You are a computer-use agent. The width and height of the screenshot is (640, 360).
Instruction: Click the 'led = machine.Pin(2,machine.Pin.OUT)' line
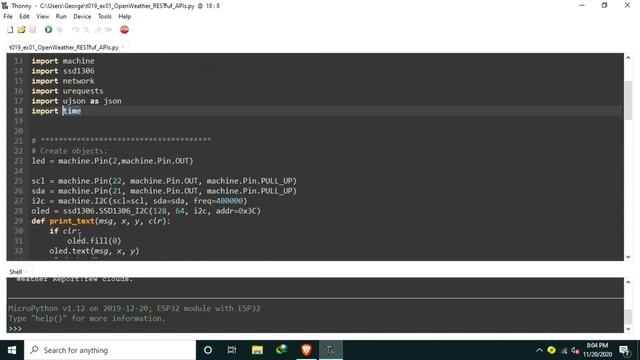coord(112,161)
